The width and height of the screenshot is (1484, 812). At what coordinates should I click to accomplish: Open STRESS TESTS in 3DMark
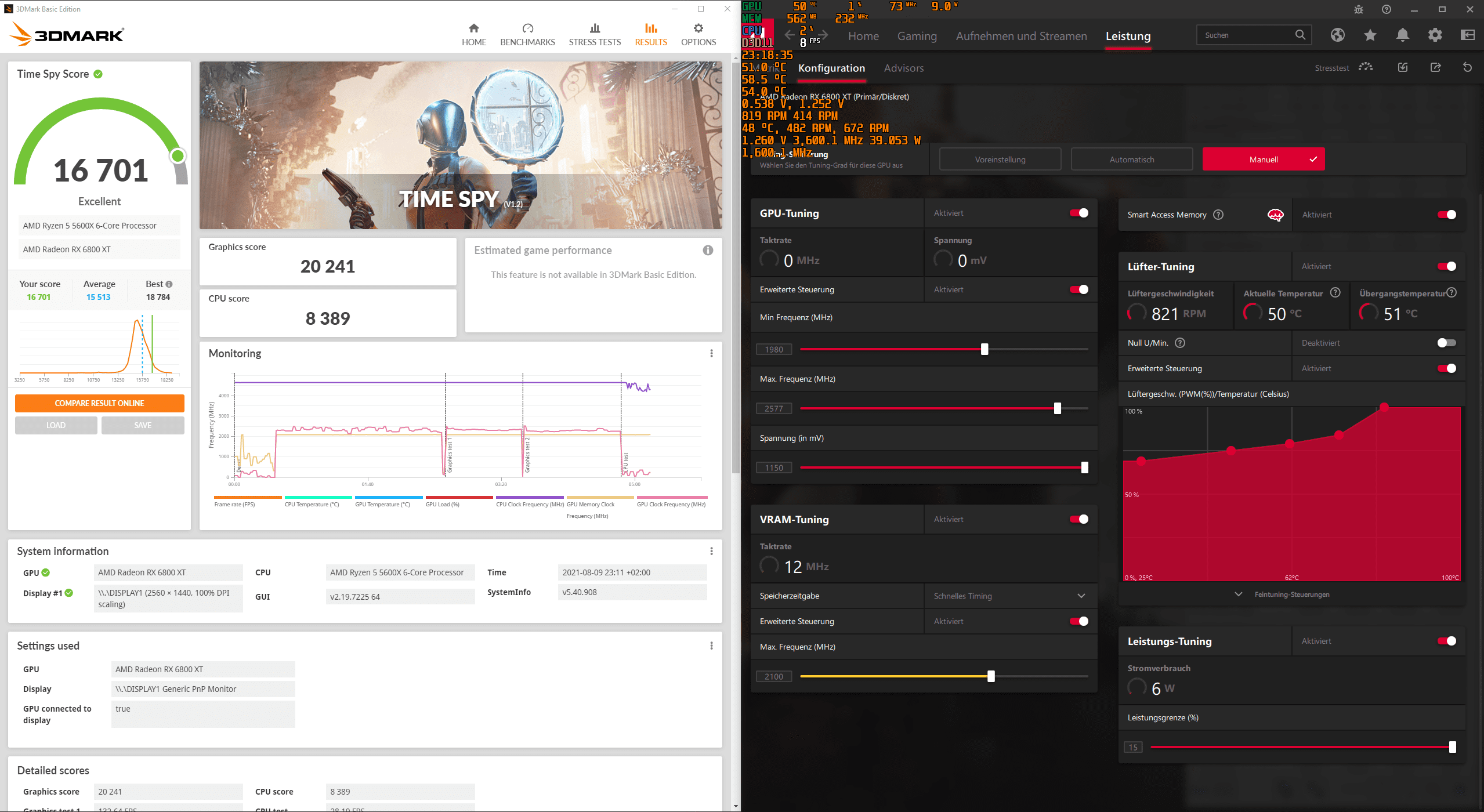click(x=595, y=35)
